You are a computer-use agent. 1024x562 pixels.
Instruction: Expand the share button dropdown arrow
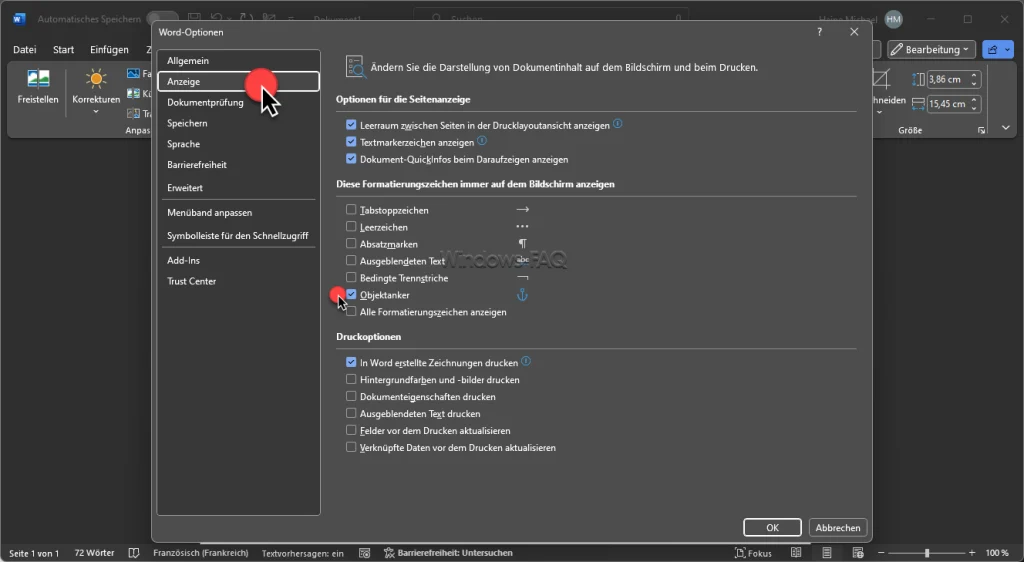[1007, 50]
